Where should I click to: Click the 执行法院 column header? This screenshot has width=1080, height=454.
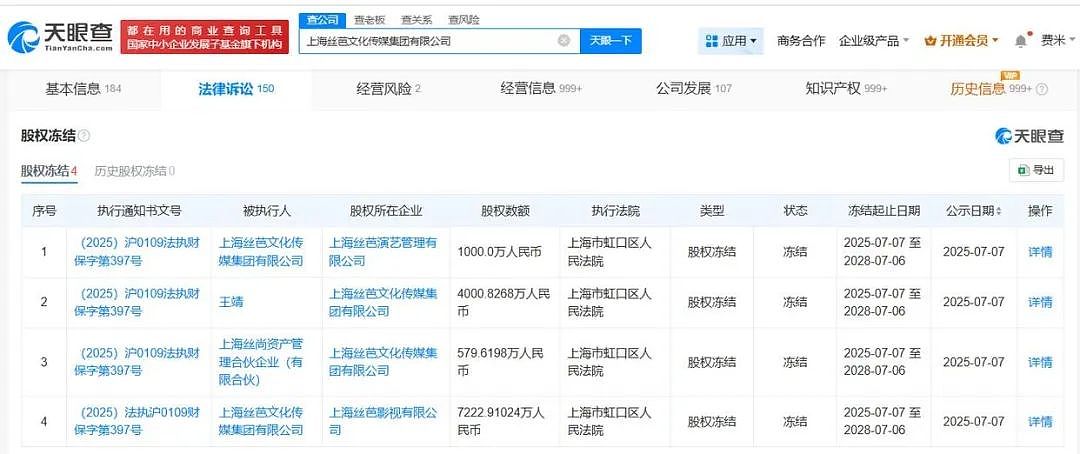[615, 211]
